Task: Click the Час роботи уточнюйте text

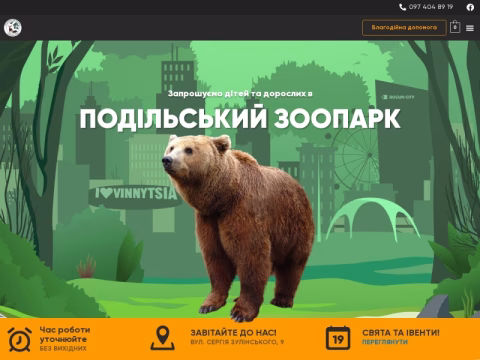Action: click(x=65, y=334)
